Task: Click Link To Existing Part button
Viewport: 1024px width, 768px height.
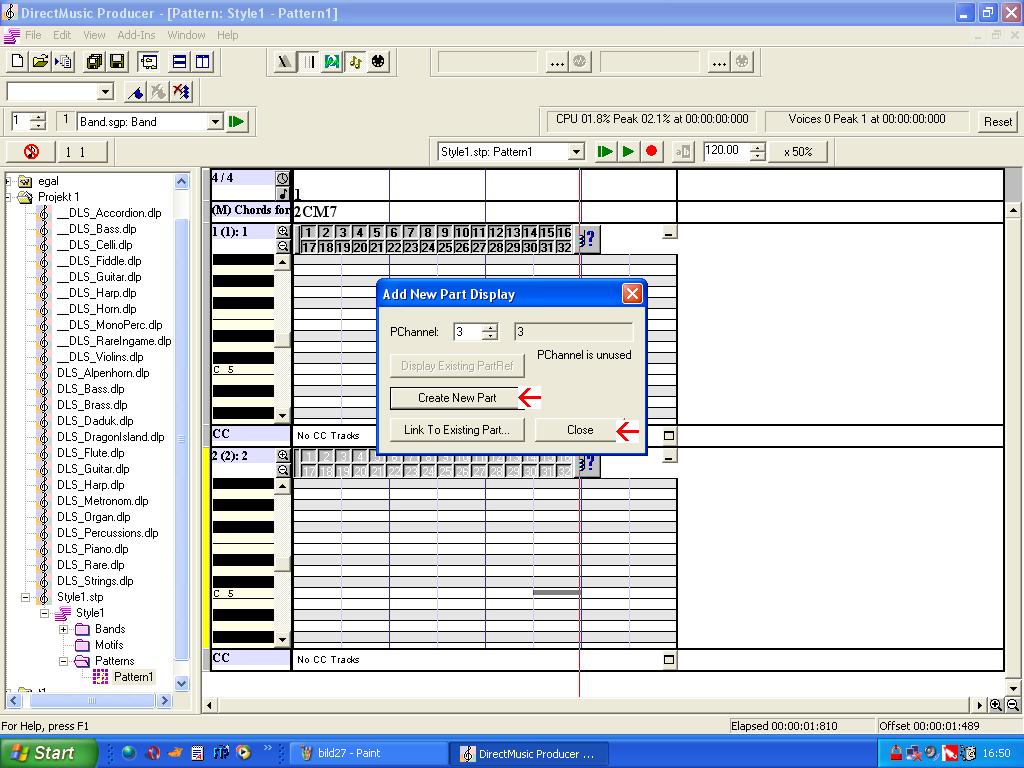Action: point(456,430)
